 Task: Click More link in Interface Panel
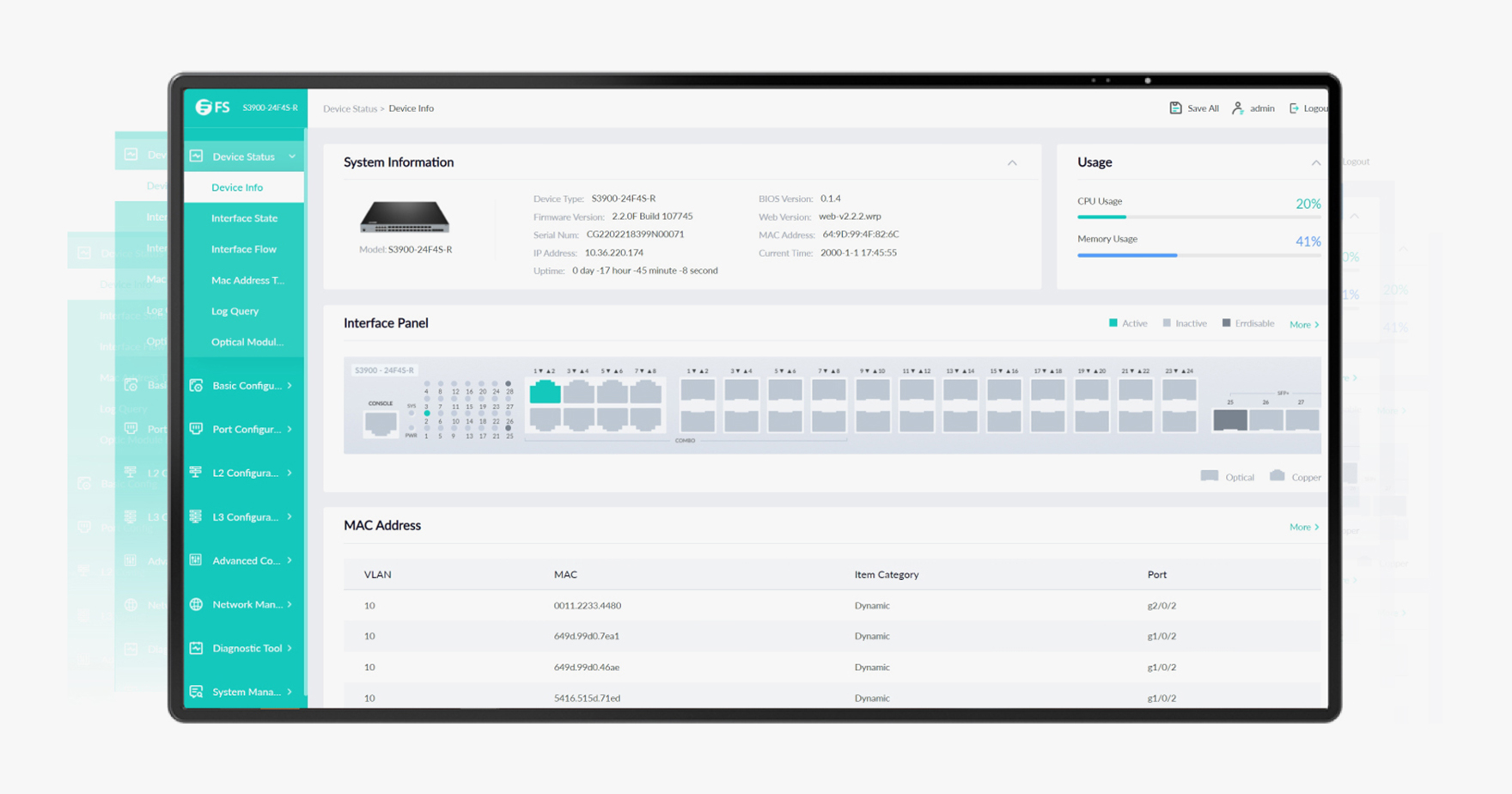1303,325
